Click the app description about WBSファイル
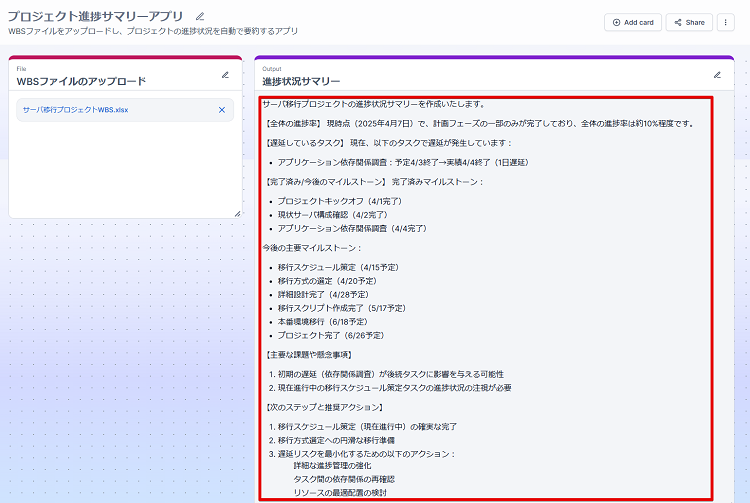 [153, 31]
